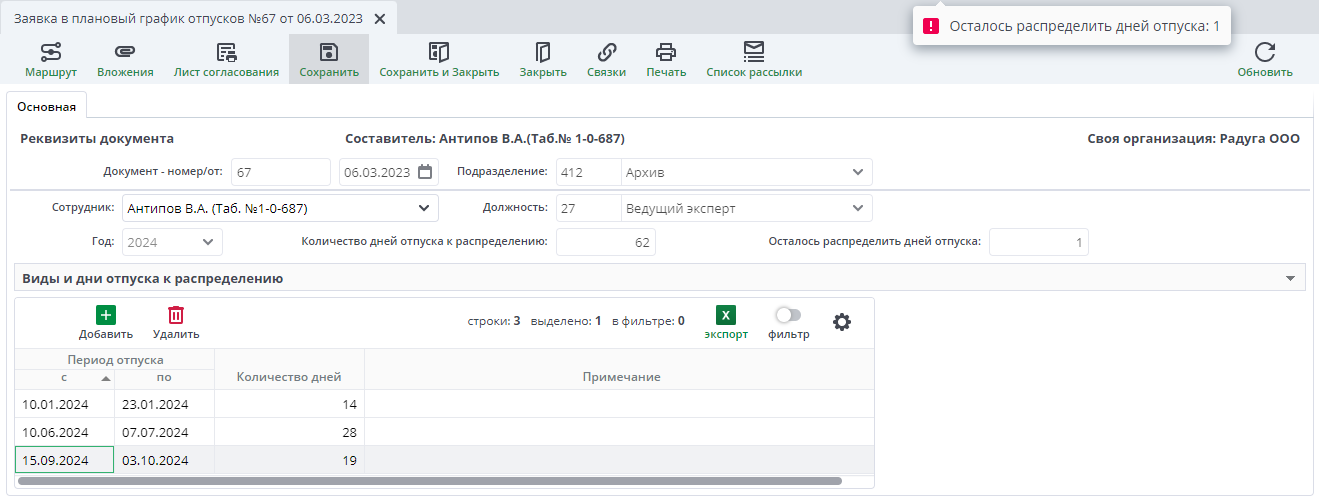The image size is (1319, 499).
Task: Open Сотрудник Антипов В.А. dropdown
Action: 423,208
